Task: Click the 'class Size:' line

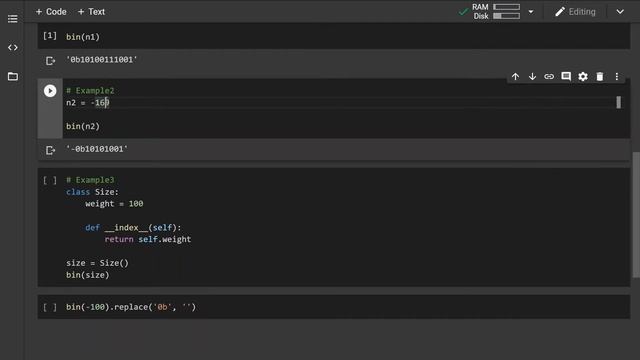Action: point(92,192)
